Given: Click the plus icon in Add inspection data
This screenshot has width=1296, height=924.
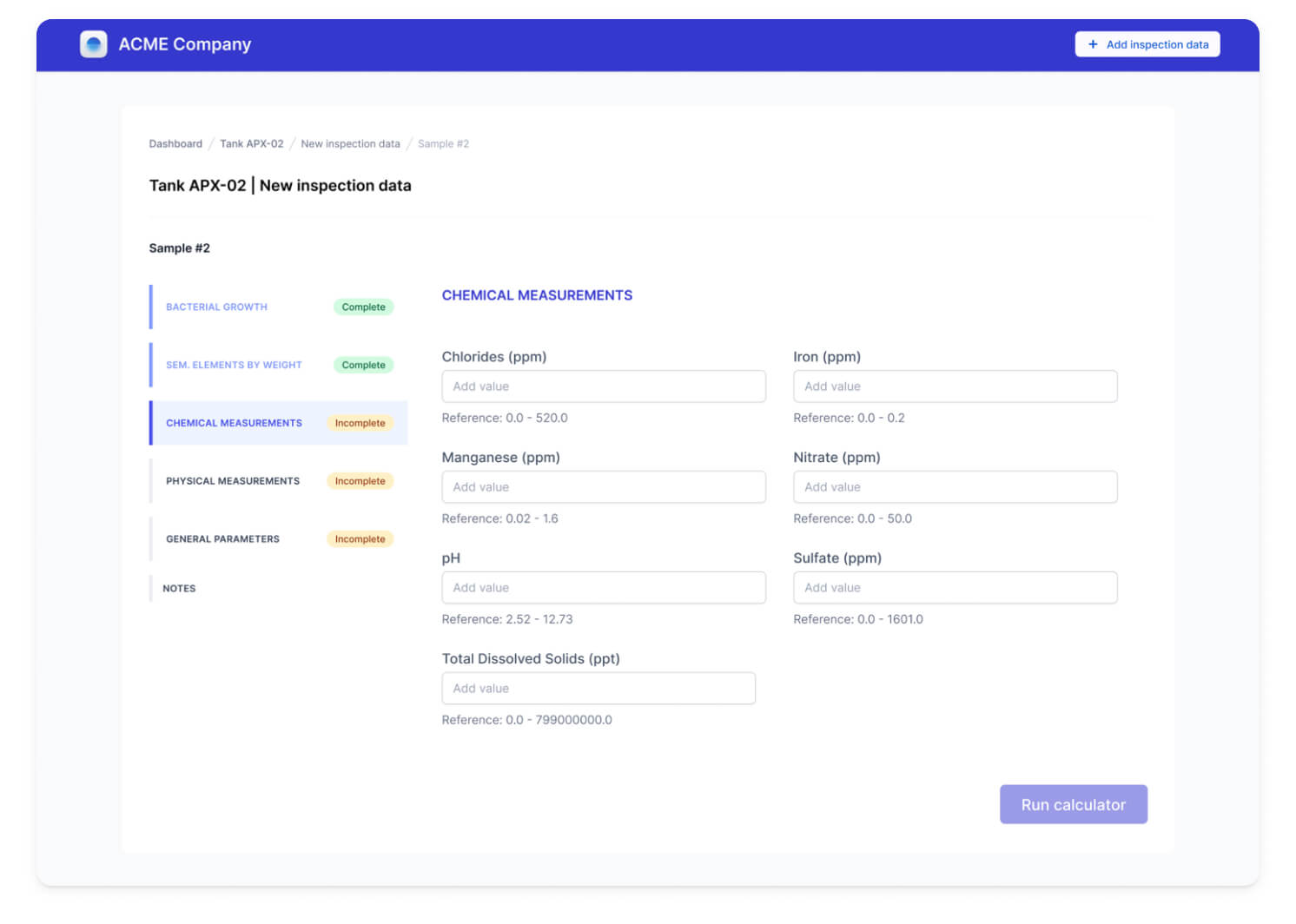Looking at the screenshot, I should click(x=1093, y=44).
